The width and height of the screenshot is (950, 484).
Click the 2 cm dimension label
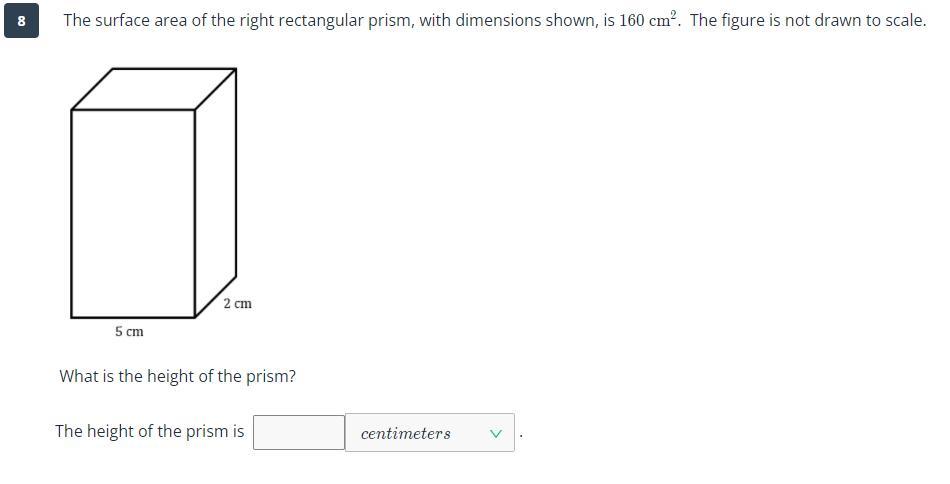tap(238, 303)
